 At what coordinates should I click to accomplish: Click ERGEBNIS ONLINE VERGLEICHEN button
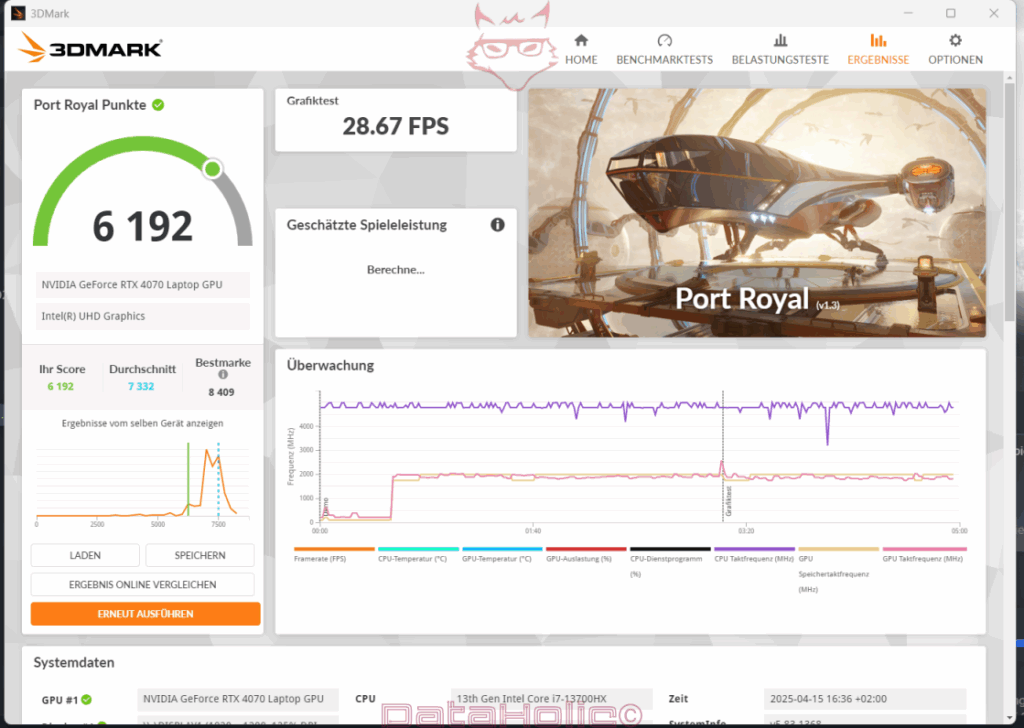pyautogui.click(x=142, y=584)
